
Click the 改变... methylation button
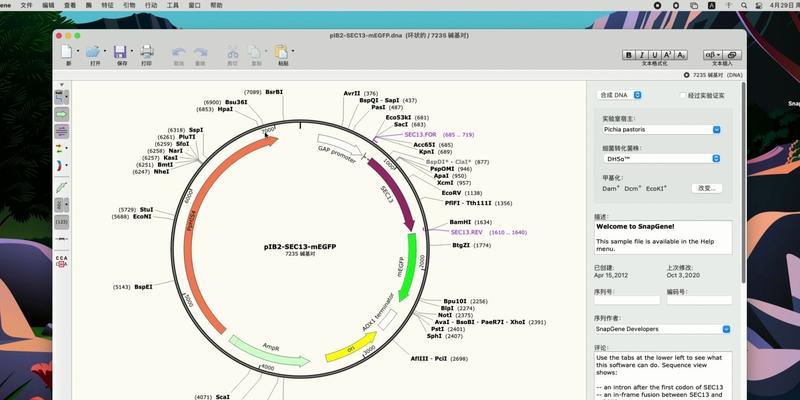707,188
